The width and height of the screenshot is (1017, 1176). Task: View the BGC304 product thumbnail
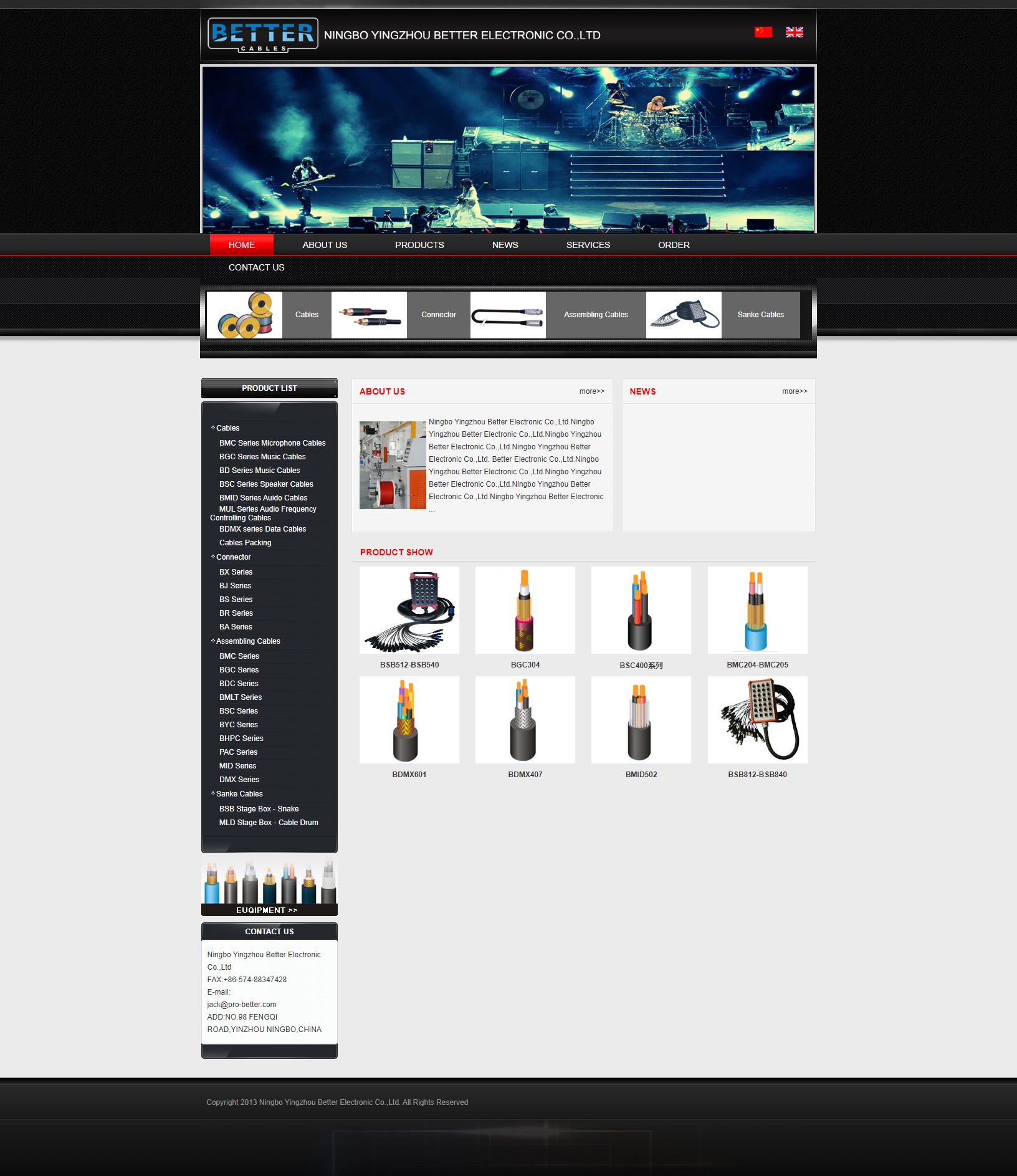(x=525, y=610)
